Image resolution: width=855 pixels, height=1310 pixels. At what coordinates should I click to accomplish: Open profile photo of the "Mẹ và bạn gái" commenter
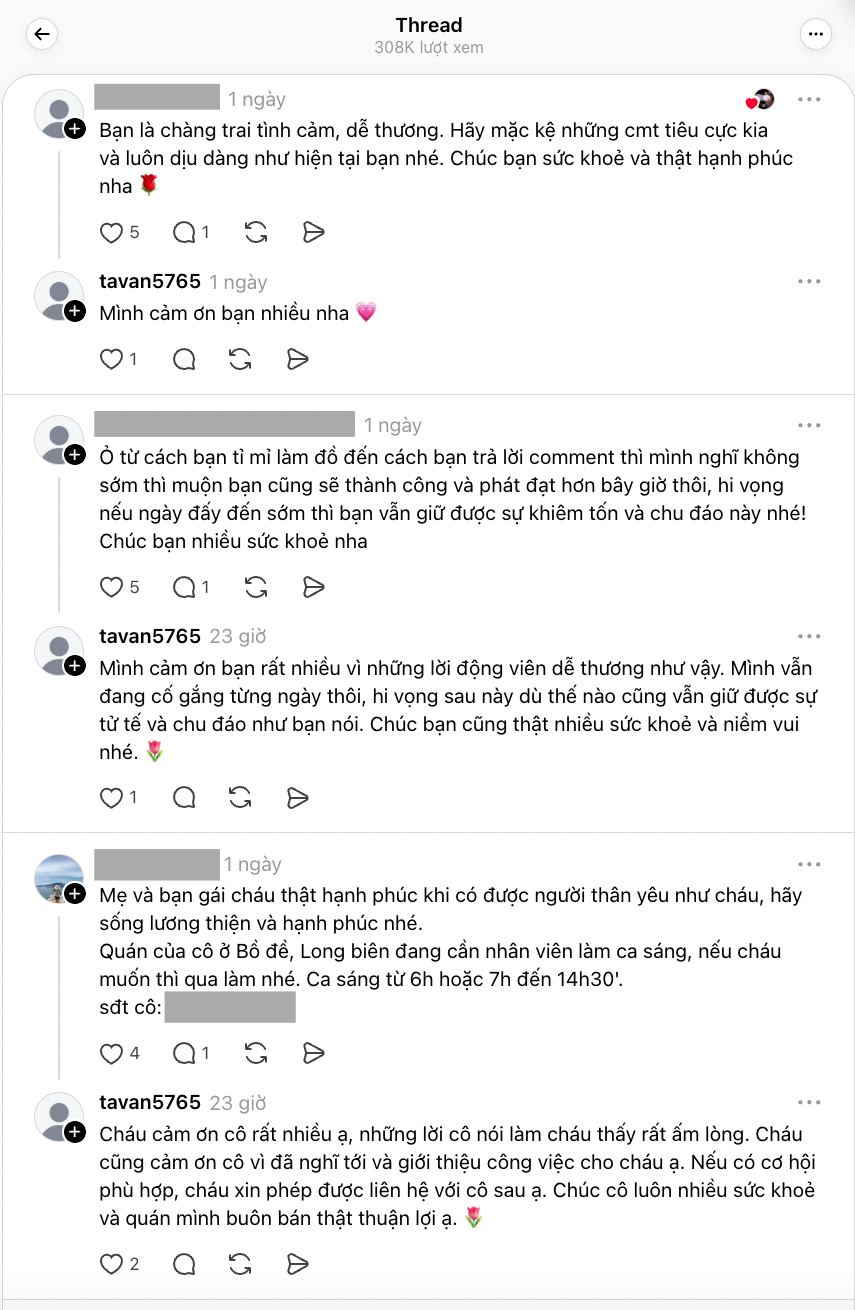(x=59, y=879)
